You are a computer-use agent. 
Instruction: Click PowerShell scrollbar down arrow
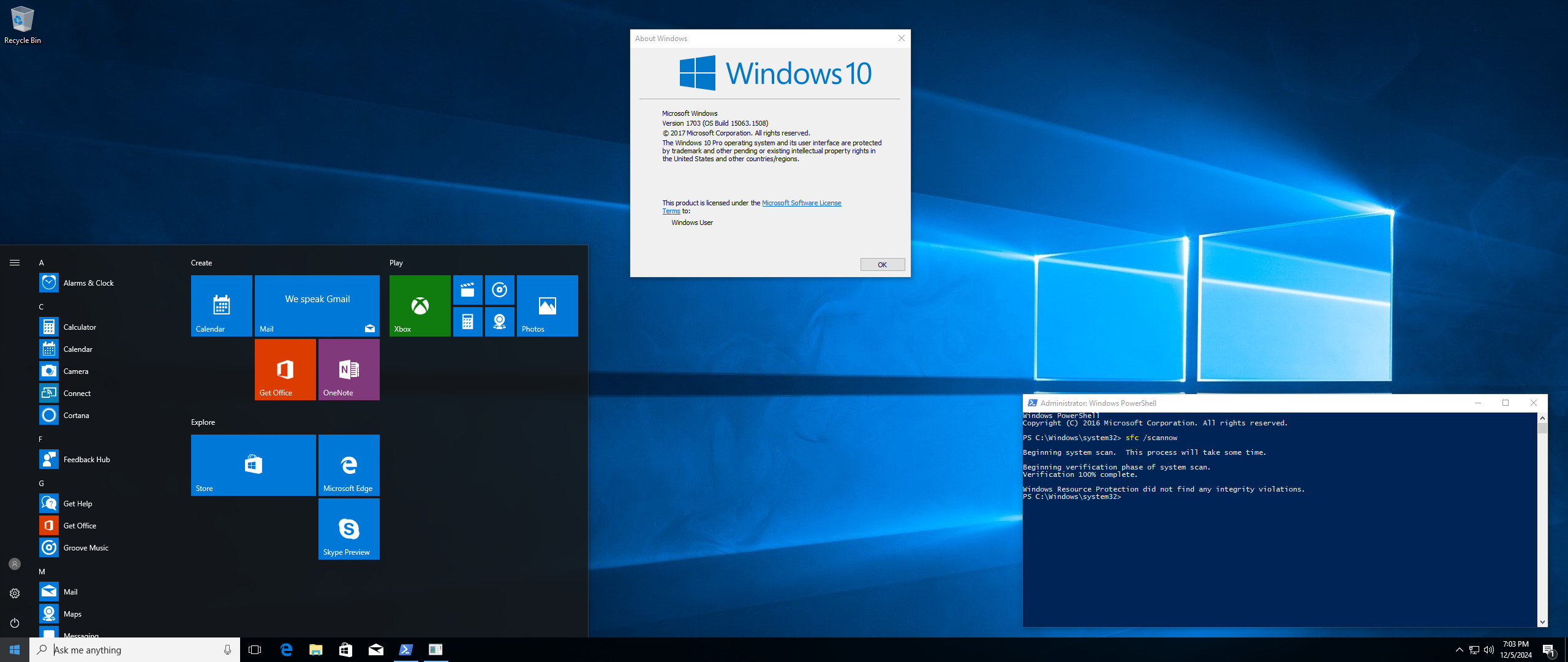(1542, 622)
